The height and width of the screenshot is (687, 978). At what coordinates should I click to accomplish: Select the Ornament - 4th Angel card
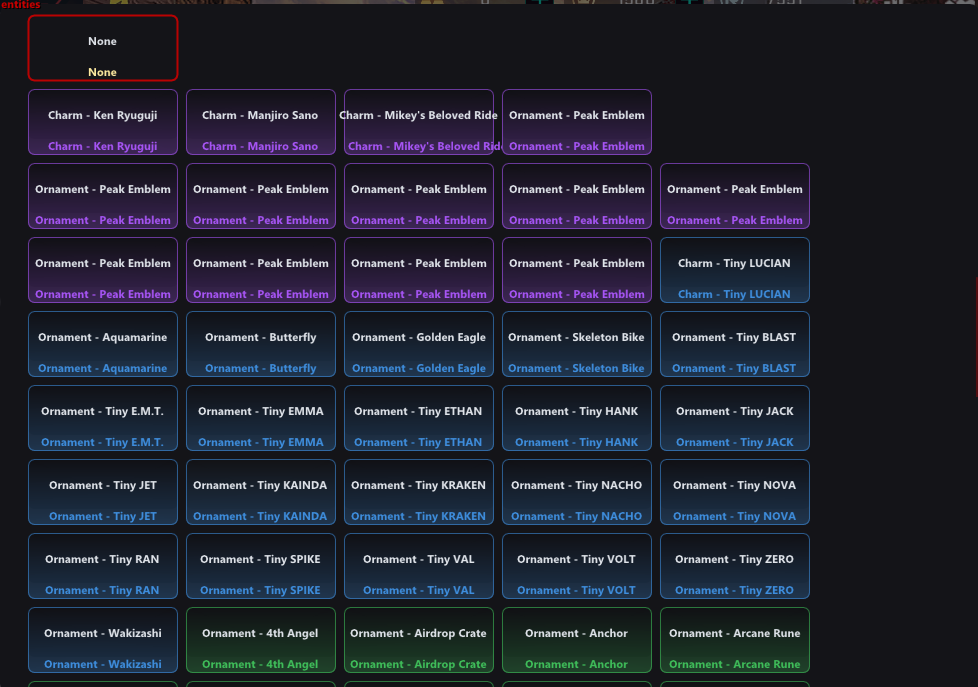pyautogui.click(x=261, y=640)
